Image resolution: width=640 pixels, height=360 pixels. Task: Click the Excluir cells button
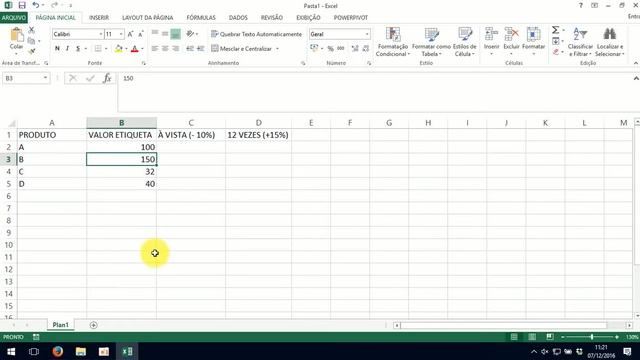tap(511, 42)
